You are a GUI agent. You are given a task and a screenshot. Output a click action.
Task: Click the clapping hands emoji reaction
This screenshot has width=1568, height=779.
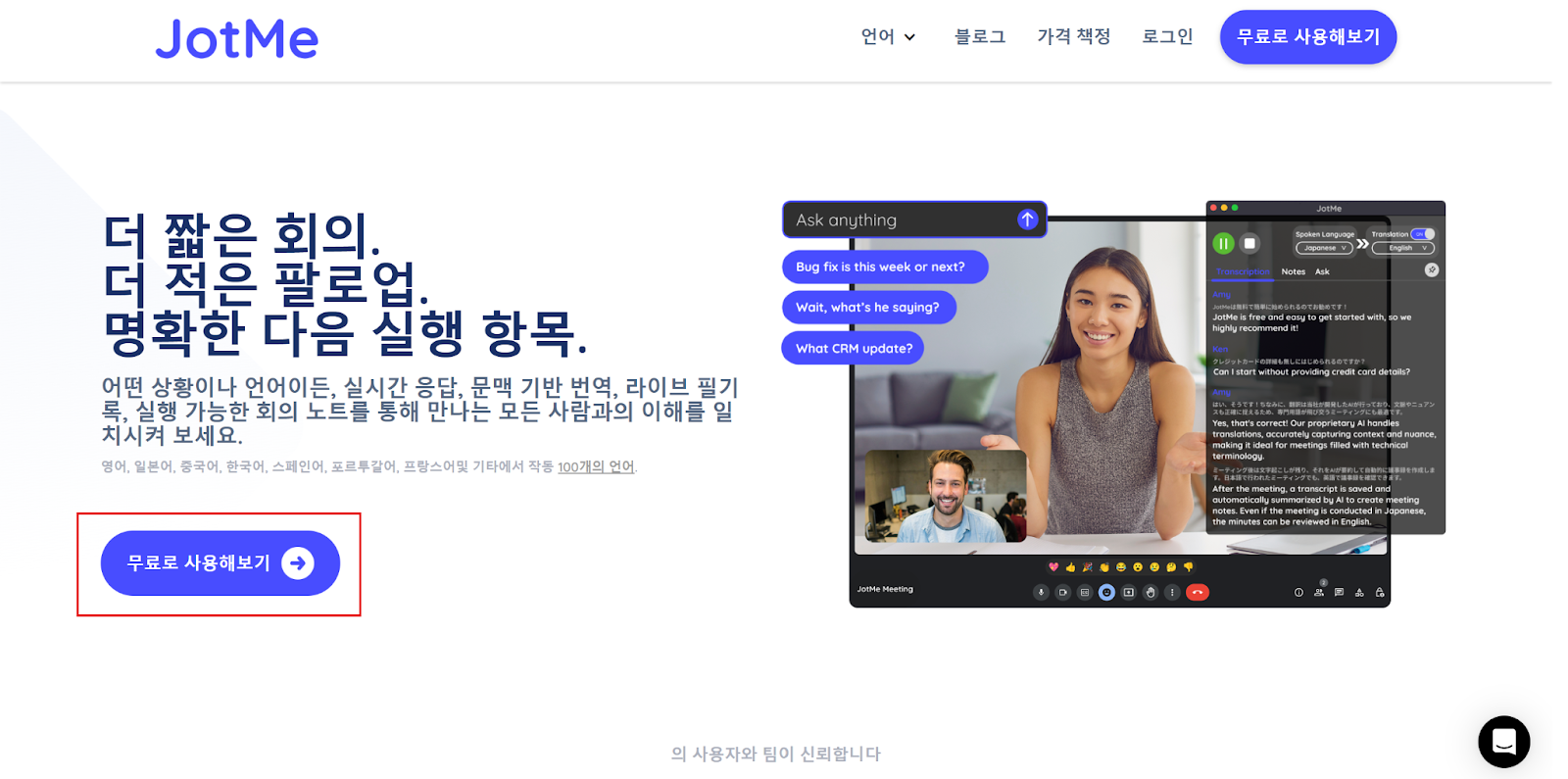tap(1104, 566)
